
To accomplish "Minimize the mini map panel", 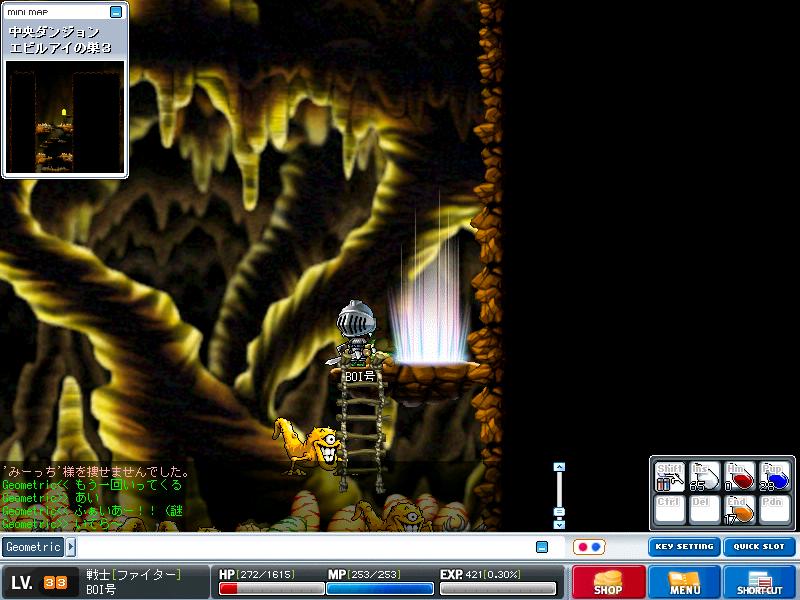I will [116, 12].
